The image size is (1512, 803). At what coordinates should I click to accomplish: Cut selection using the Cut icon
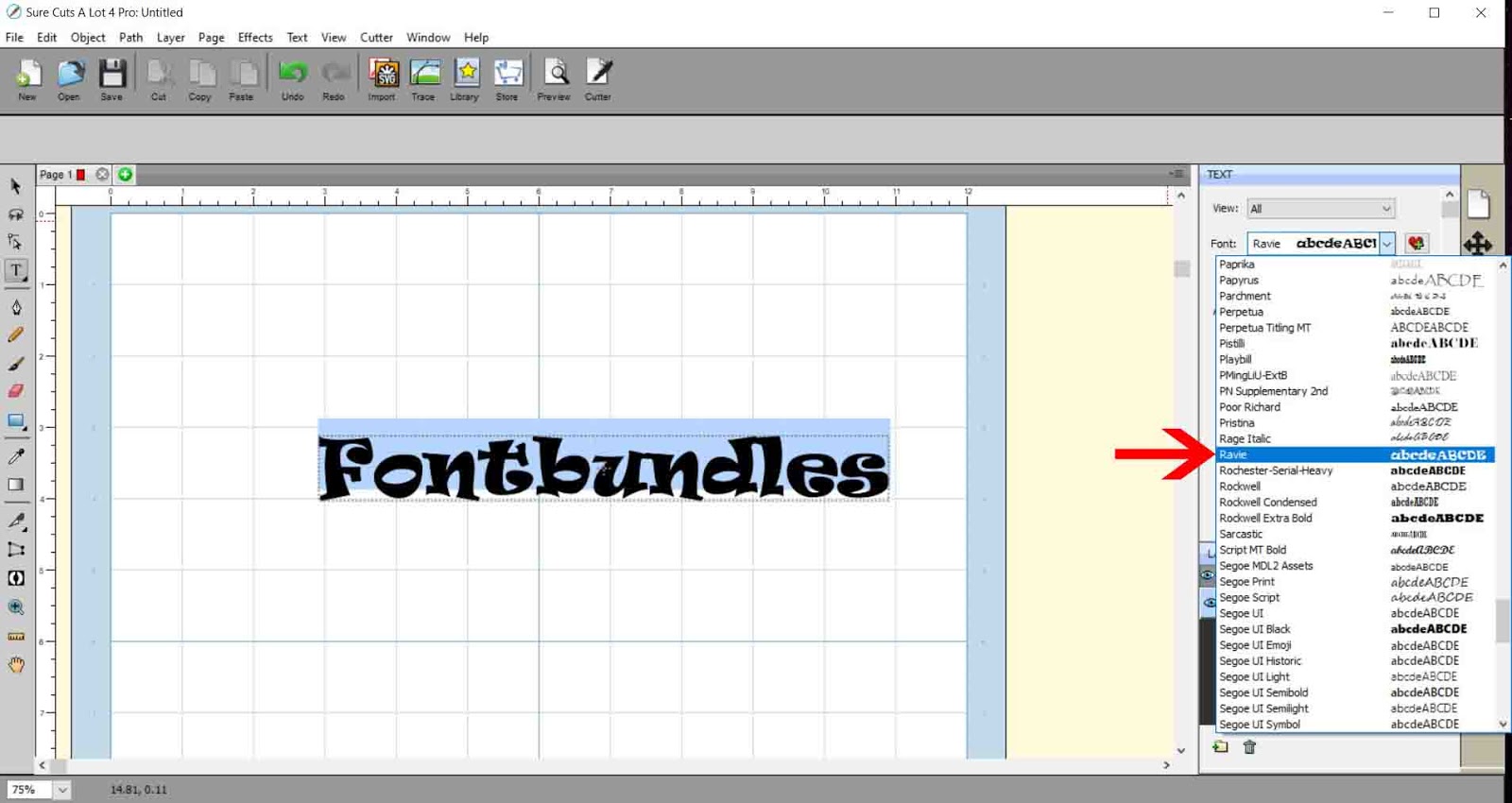pos(159,78)
